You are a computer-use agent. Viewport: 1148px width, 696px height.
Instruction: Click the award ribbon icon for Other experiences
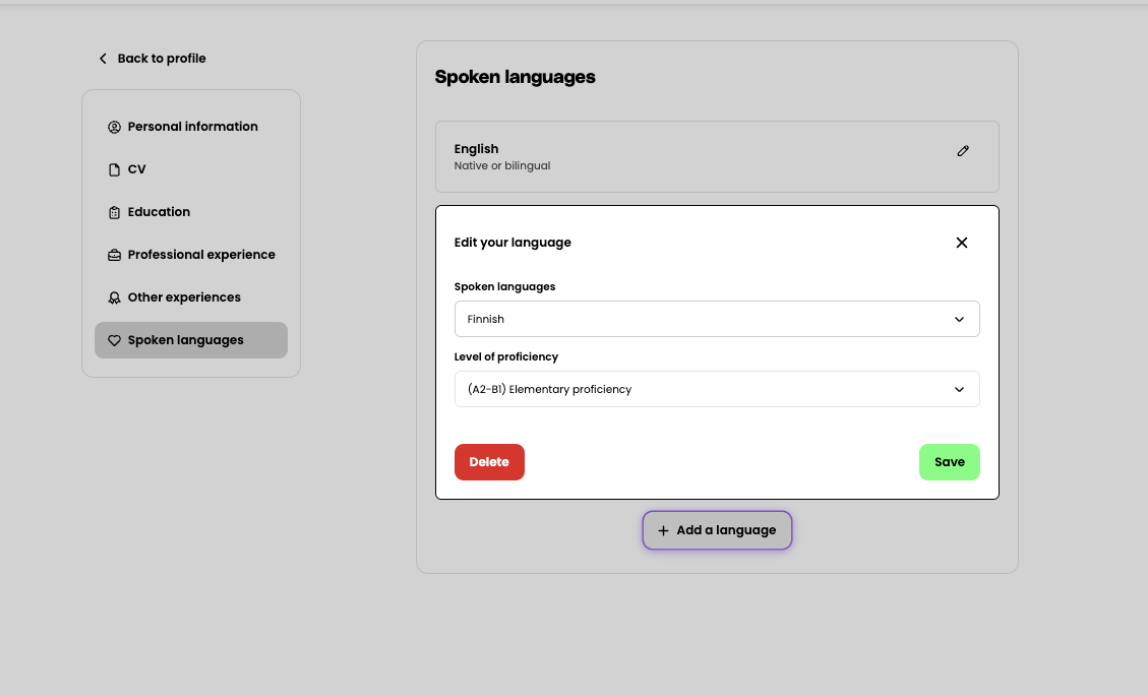[114, 298]
